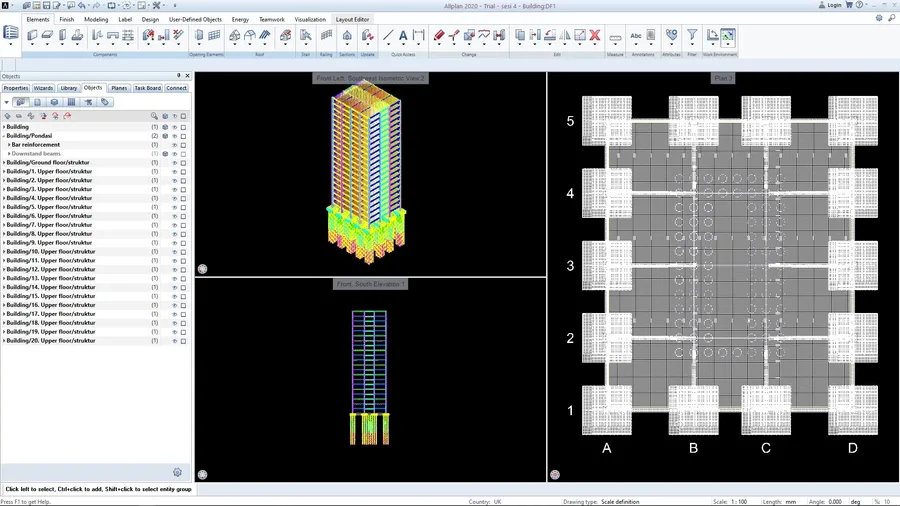Toggle eye for Building/Ground floor/struktur
This screenshot has width=900, height=506.
click(x=174, y=163)
